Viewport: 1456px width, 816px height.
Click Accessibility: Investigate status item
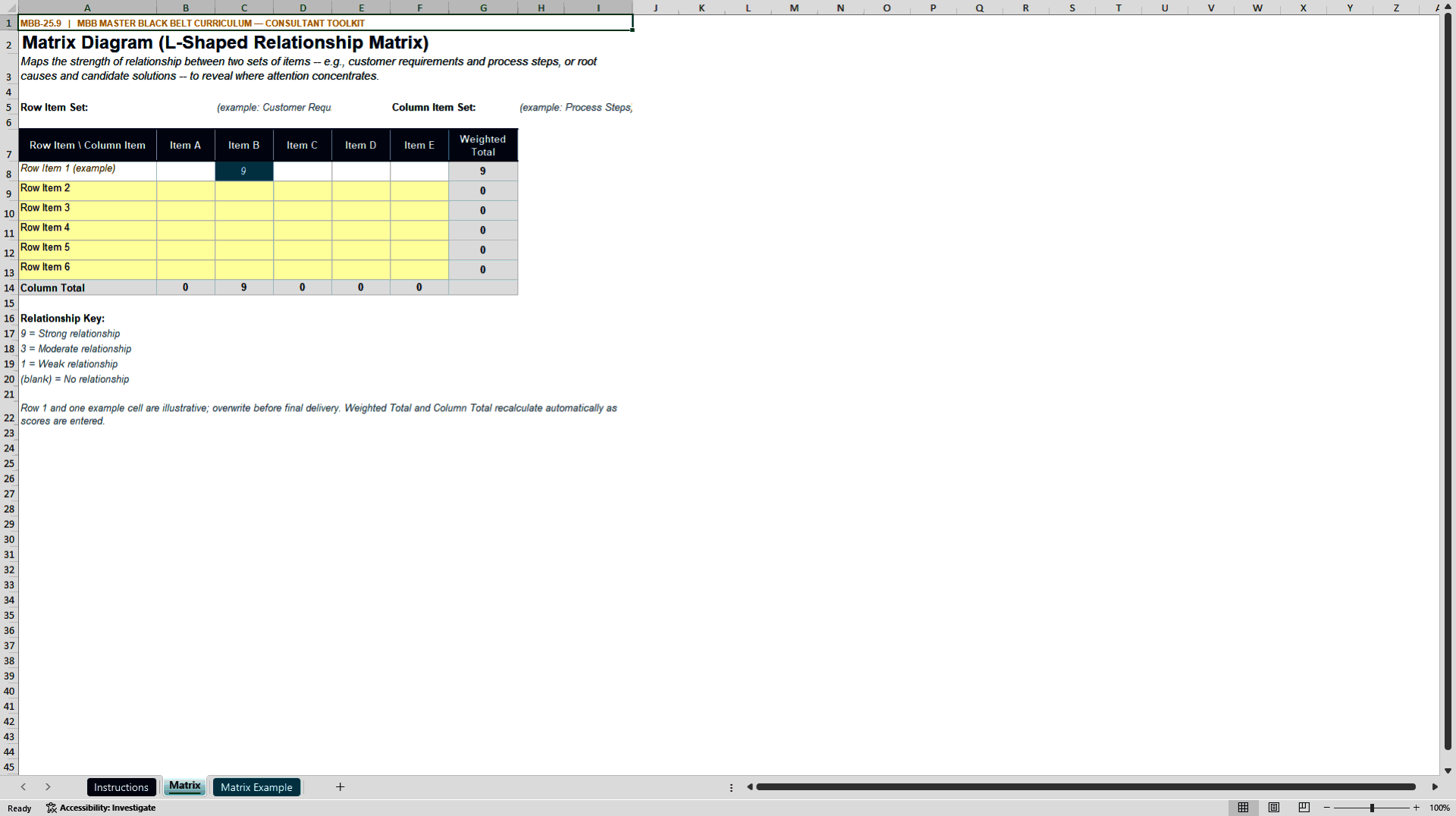(101, 808)
